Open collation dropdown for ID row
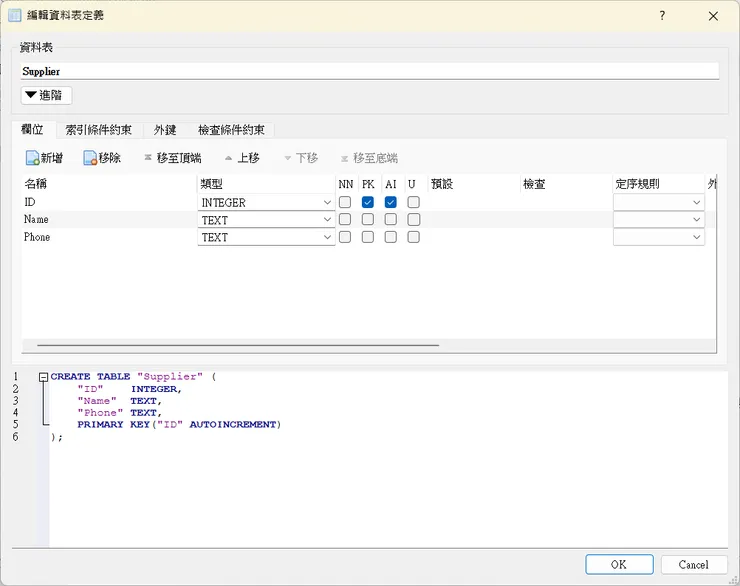740x586 pixels. pos(659,202)
